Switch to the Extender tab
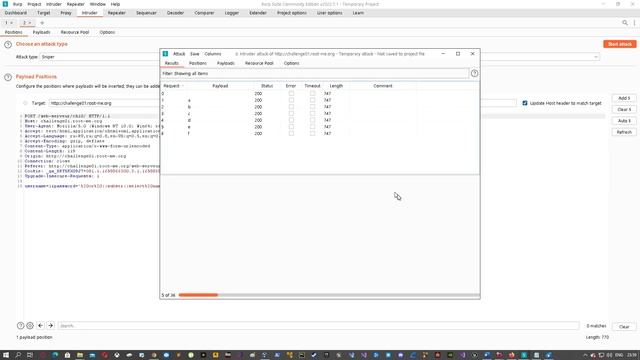Image resolution: width=640 pixels, height=360 pixels. click(x=258, y=13)
